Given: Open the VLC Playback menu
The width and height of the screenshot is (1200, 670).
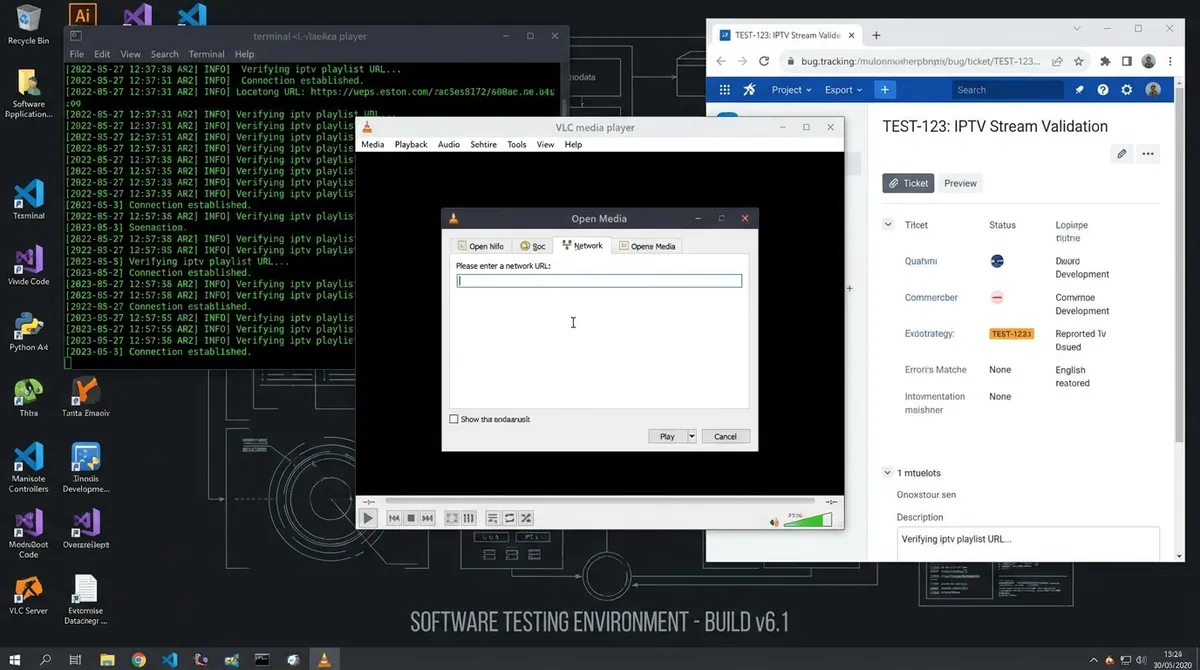Looking at the screenshot, I should click(x=411, y=144).
